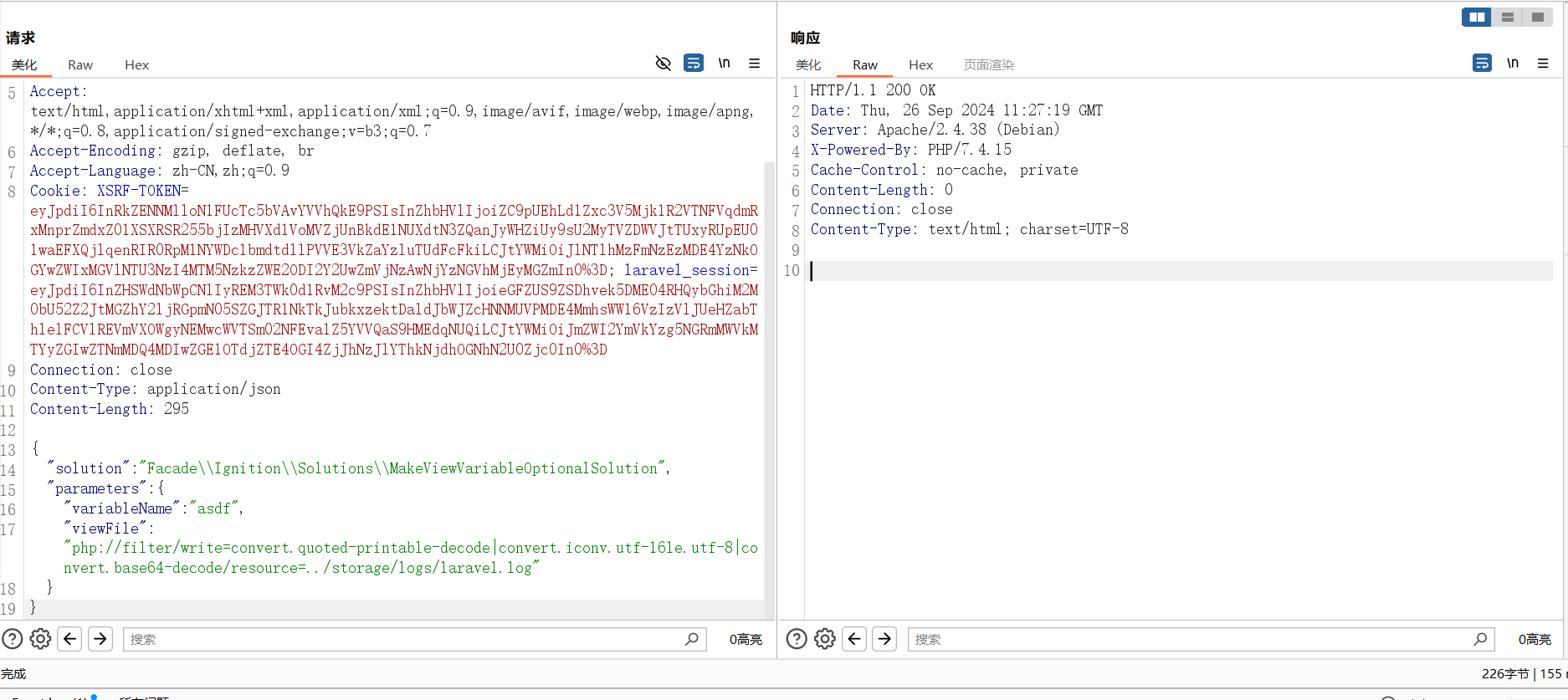Click the request panel vertical scrollbar

pos(769,389)
